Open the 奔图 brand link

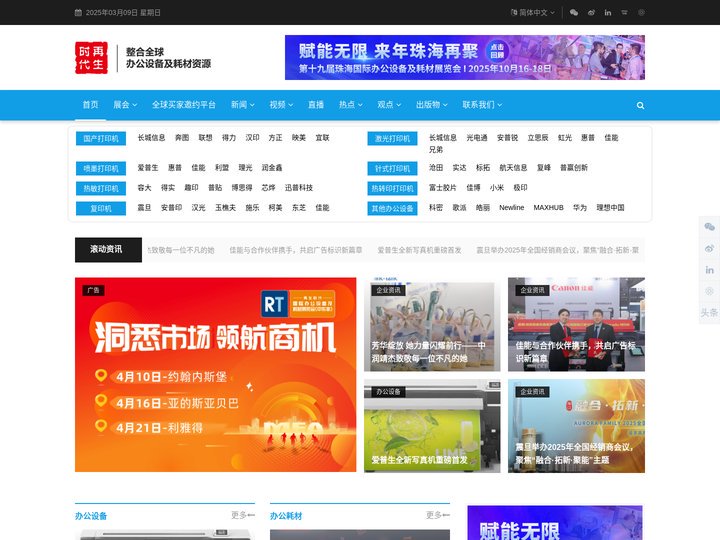point(182,137)
